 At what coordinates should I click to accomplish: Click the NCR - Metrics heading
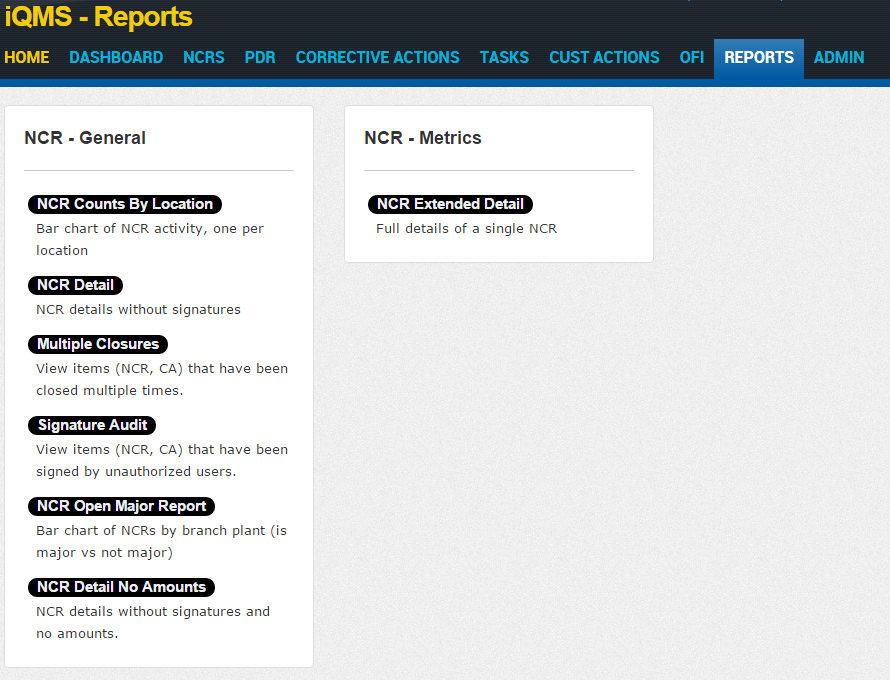coord(423,138)
